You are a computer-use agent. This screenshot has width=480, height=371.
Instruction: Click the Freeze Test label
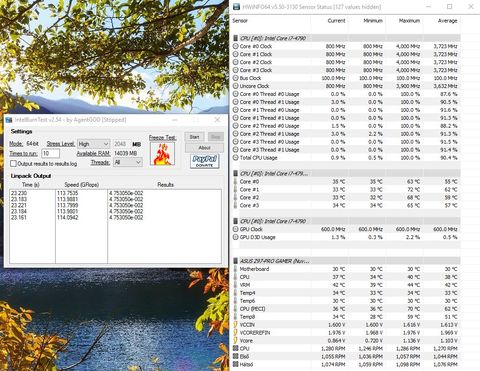(x=162, y=138)
